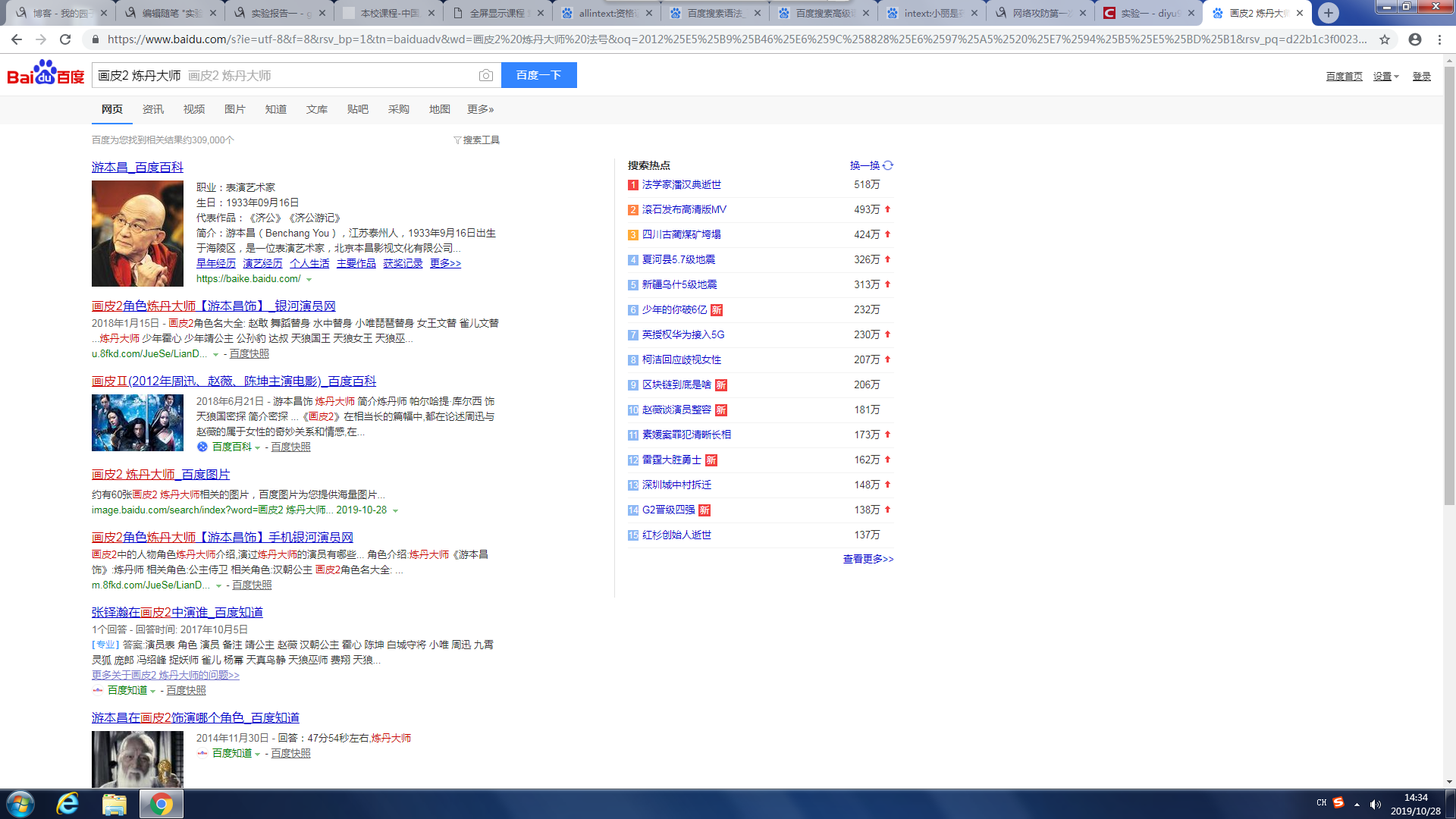Screen dimensions: 1456x819
Task: Refresh hot searches with 换一换 icon
Action: tap(888, 165)
